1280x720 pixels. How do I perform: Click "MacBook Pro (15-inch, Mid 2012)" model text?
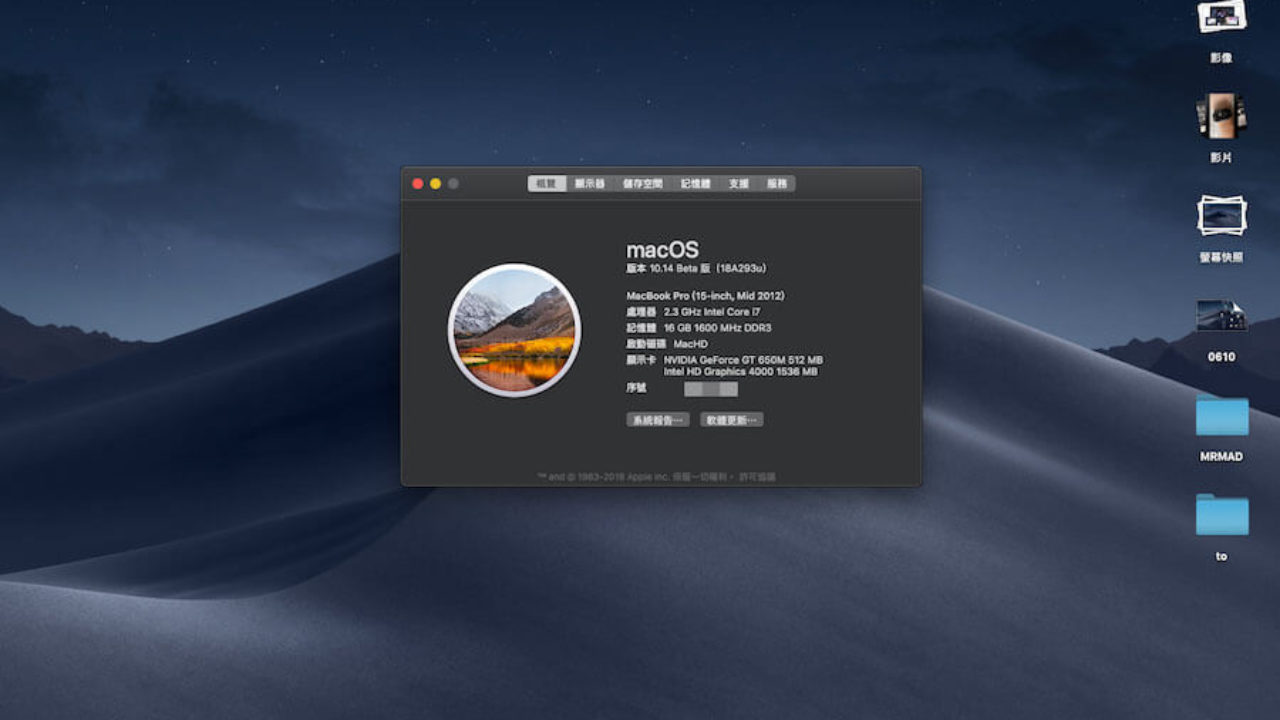pyautogui.click(x=705, y=296)
